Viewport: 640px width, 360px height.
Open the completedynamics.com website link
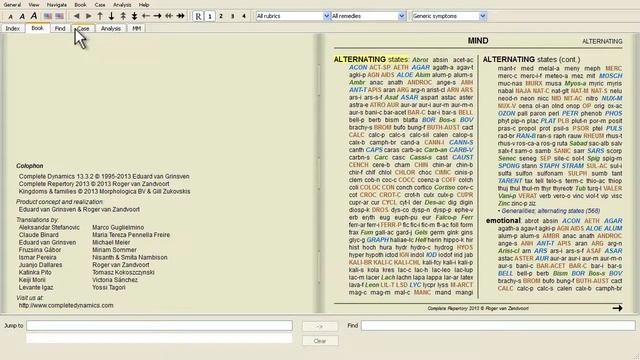pyautogui.click(x=66, y=305)
